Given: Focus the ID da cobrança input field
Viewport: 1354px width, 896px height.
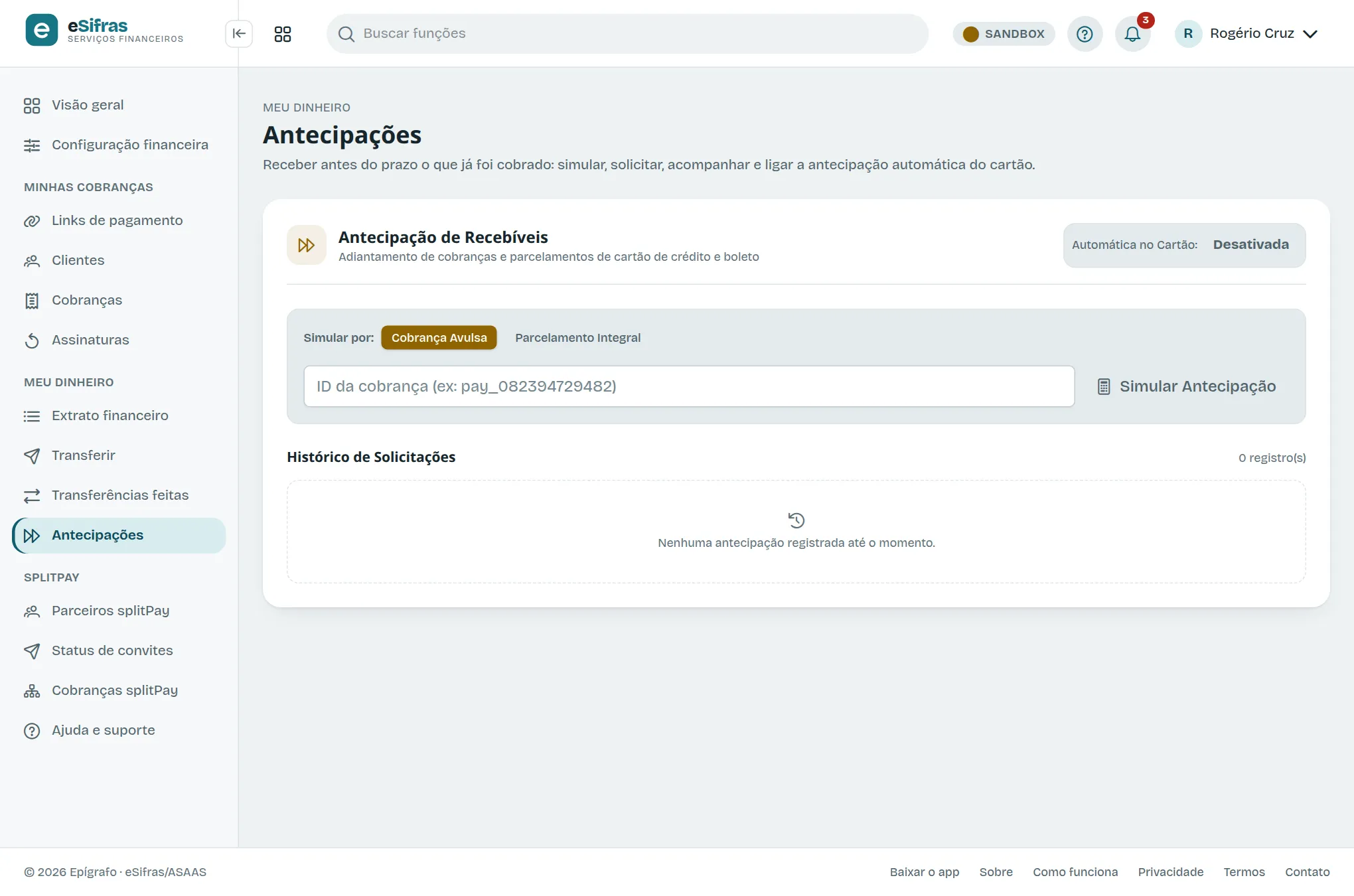Looking at the screenshot, I should (x=689, y=386).
